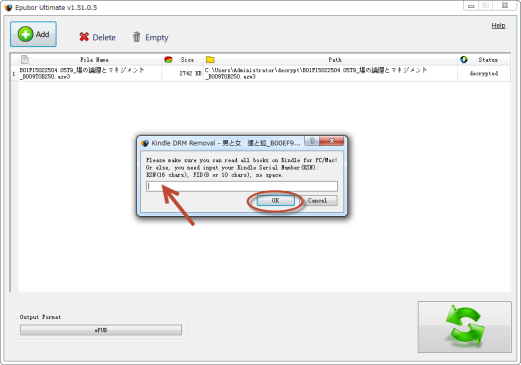The image size is (521, 365).
Task: Confirm with the OK button
Action: pyautogui.click(x=275, y=200)
